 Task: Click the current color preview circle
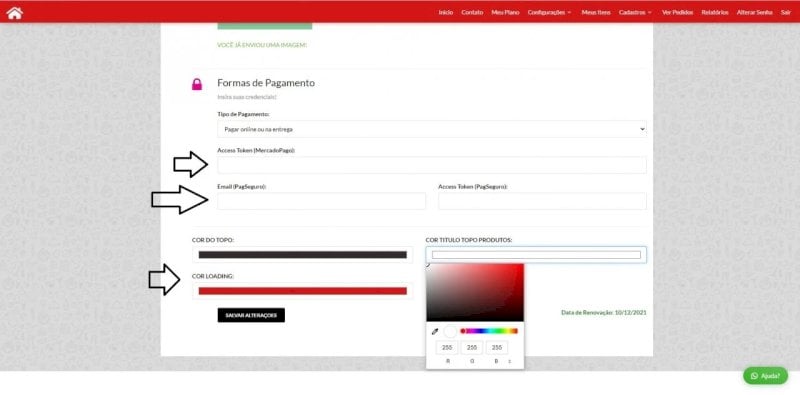(450, 331)
